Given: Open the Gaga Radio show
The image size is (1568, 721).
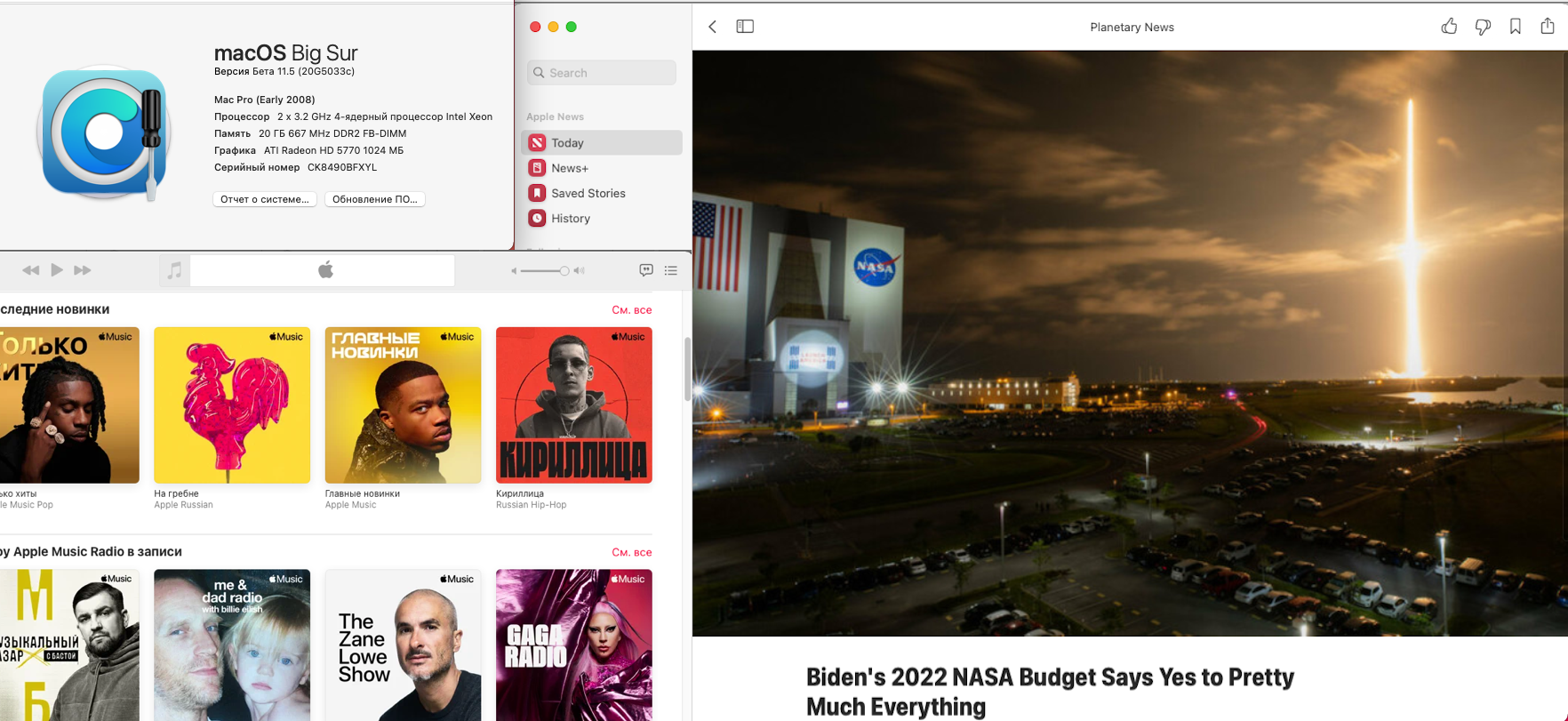Looking at the screenshot, I should coord(574,645).
